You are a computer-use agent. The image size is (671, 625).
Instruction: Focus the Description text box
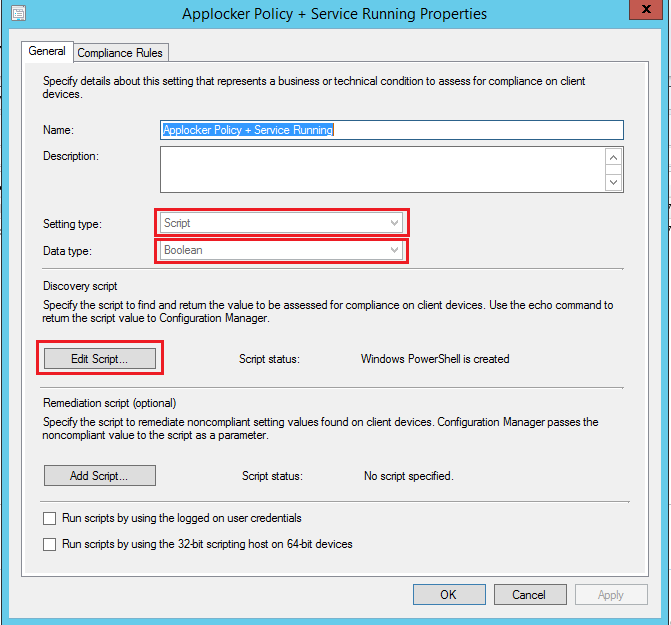[x=382, y=169]
